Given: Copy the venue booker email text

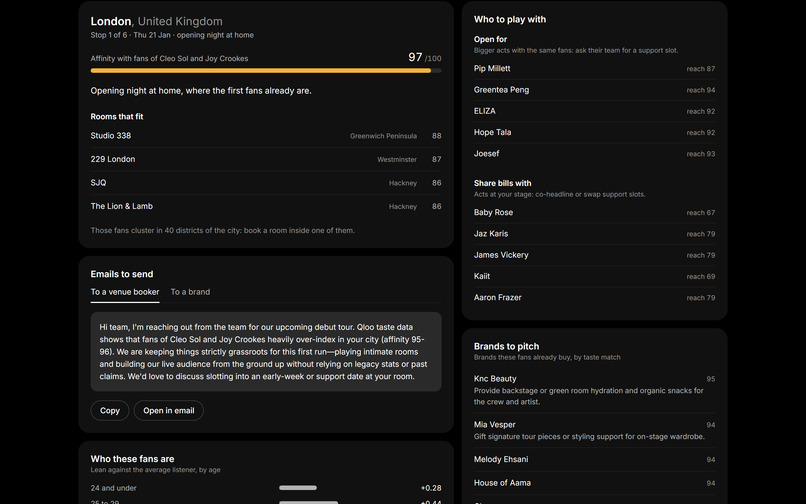Looking at the screenshot, I should [109, 410].
